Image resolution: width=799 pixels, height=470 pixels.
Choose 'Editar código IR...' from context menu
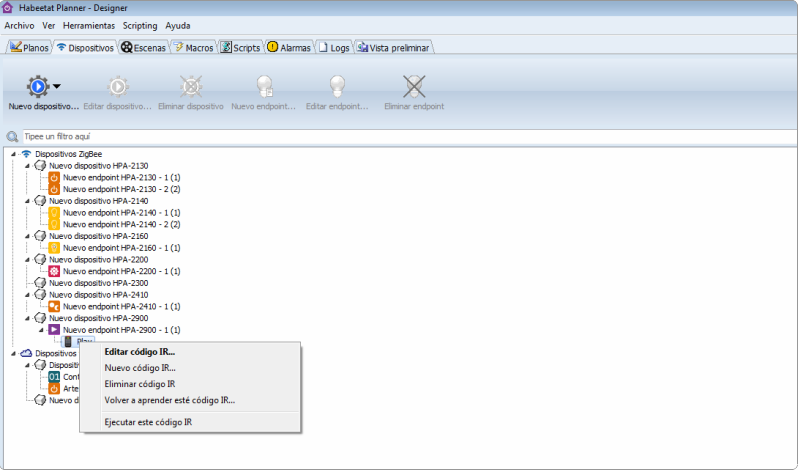coord(190,352)
